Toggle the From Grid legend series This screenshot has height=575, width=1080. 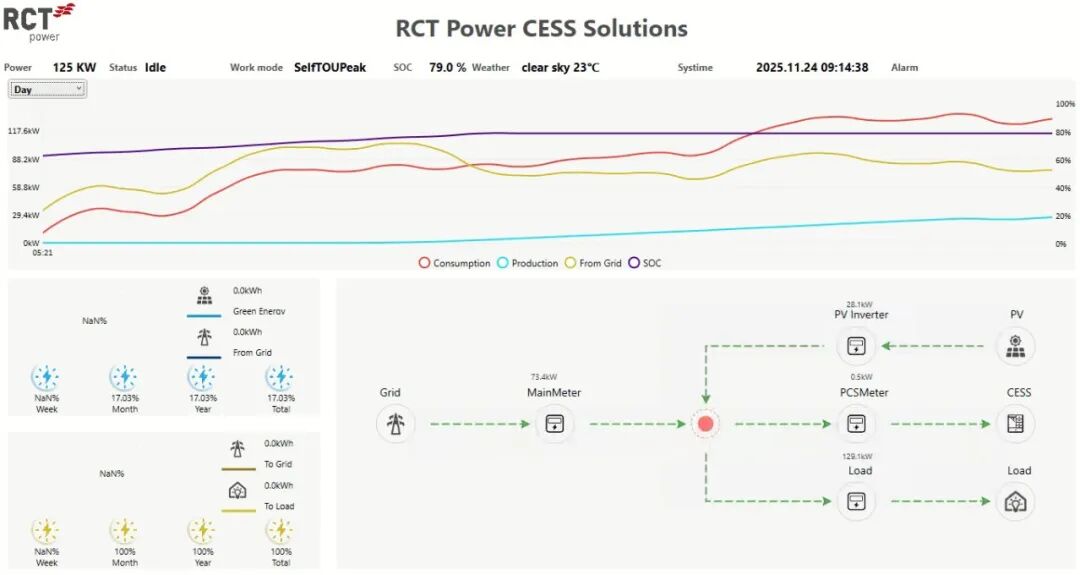pyautogui.click(x=593, y=263)
